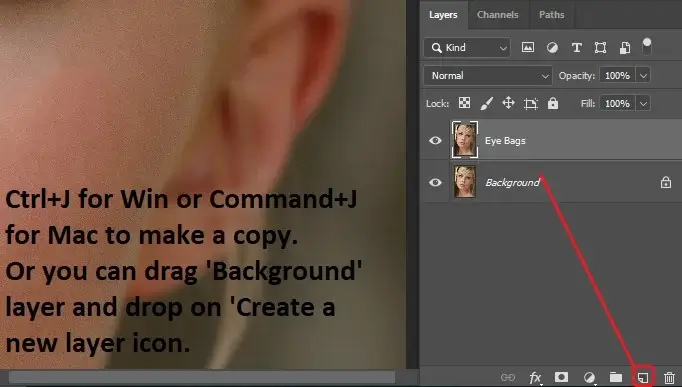Filter layers by pixel layer icon

(x=528, y=47)
